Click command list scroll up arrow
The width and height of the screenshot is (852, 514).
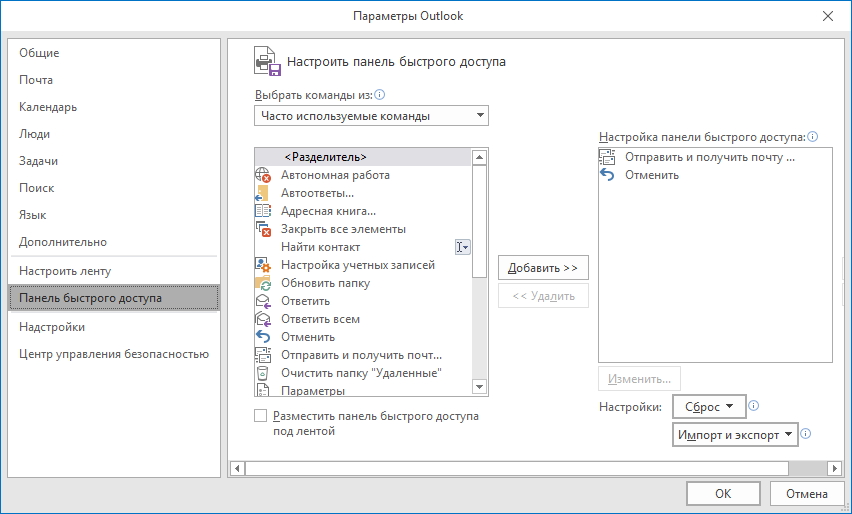479,158
